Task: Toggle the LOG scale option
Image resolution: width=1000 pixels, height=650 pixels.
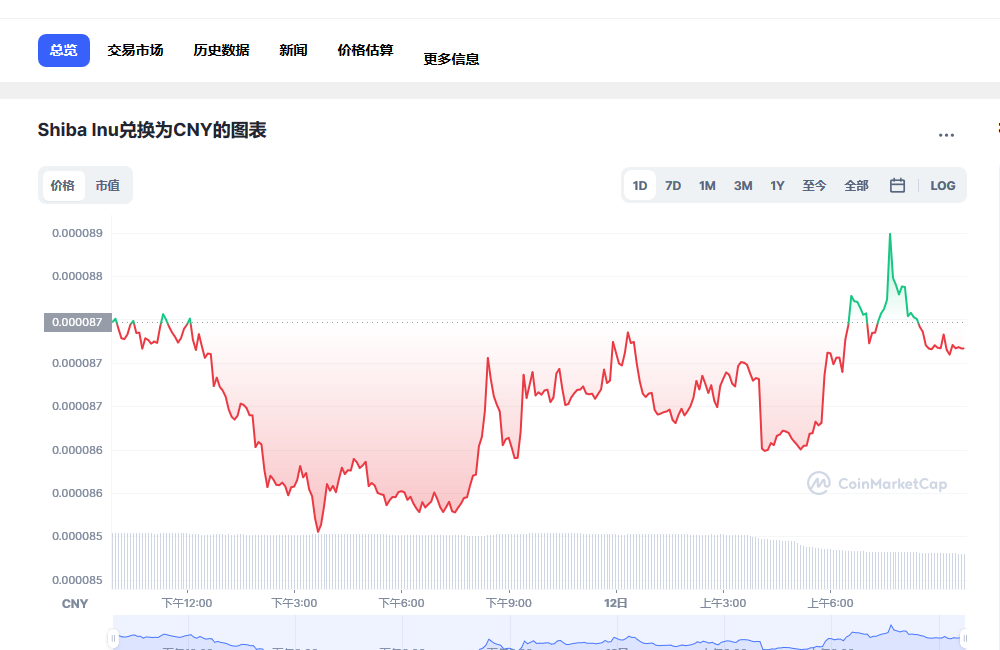Action: coord(943,186)
